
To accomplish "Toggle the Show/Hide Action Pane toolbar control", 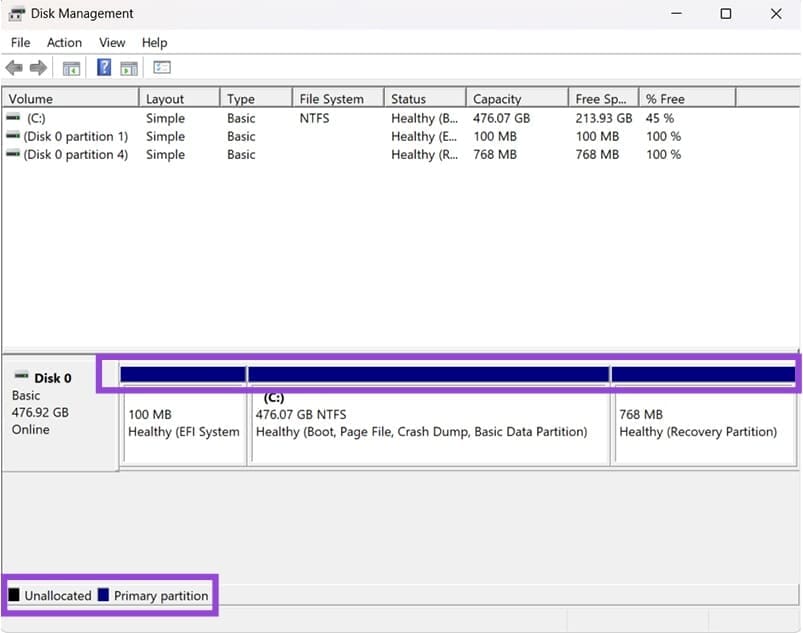I will click(129, 68).
